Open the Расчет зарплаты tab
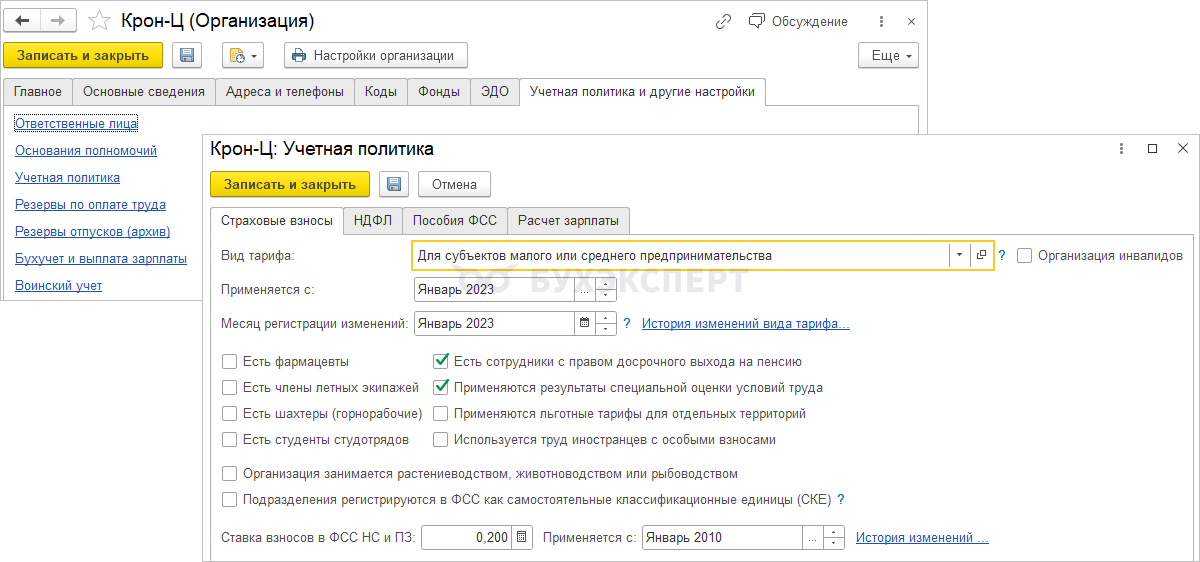The width and height of the screenshot is (1200, 562). 568,221
